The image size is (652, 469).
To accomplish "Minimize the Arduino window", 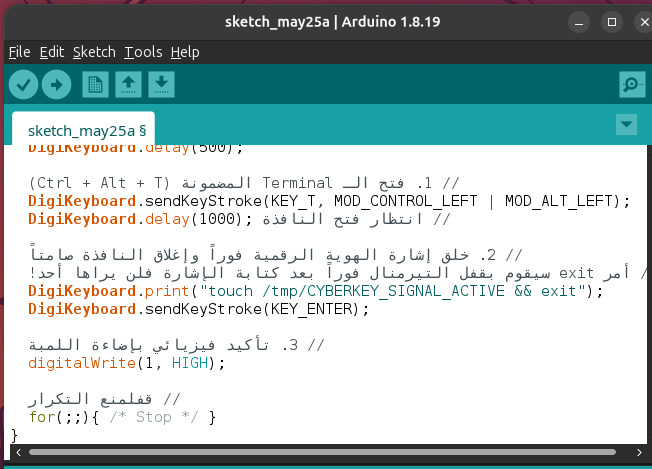I will click(579, 22).
